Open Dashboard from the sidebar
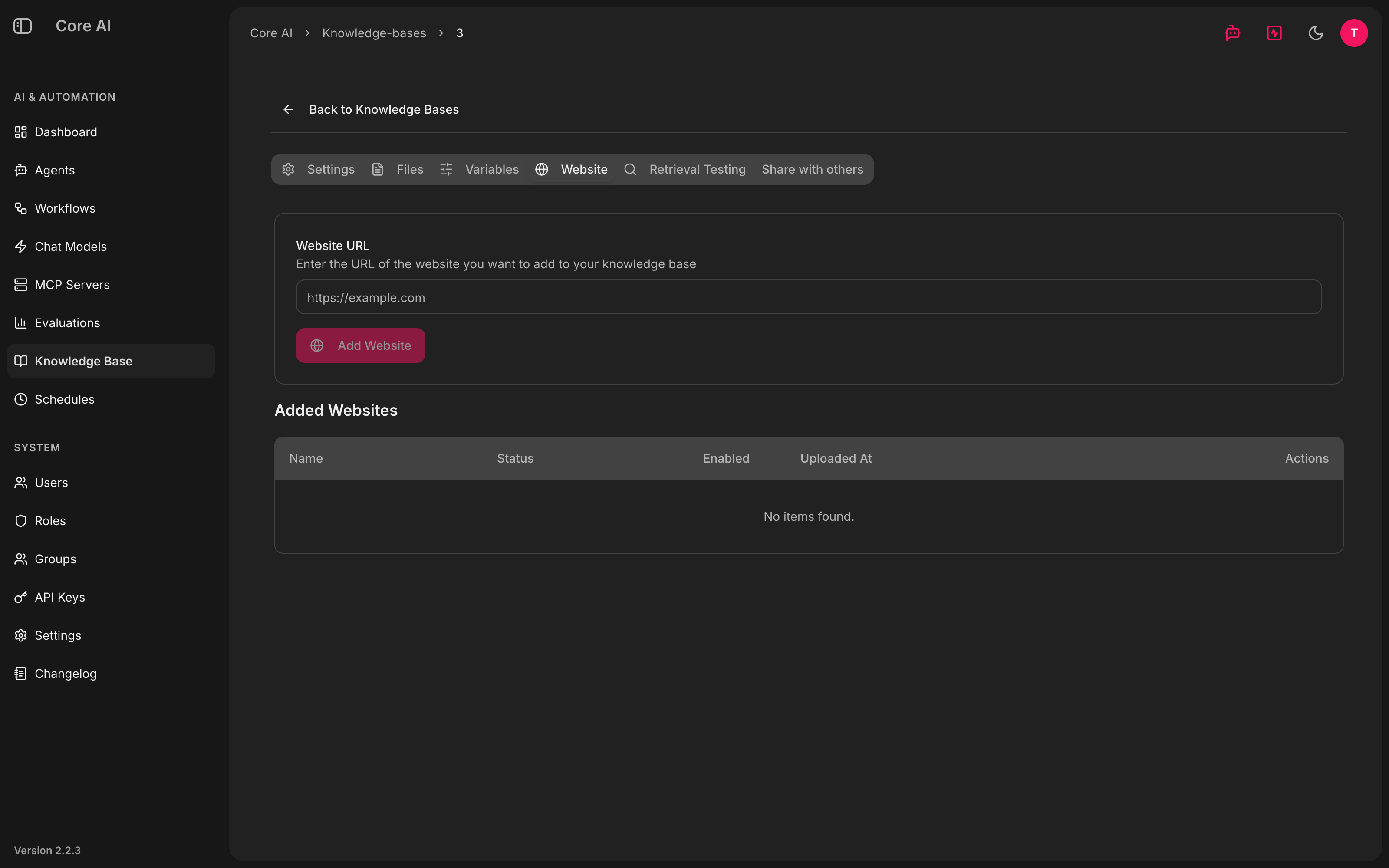 111,132
